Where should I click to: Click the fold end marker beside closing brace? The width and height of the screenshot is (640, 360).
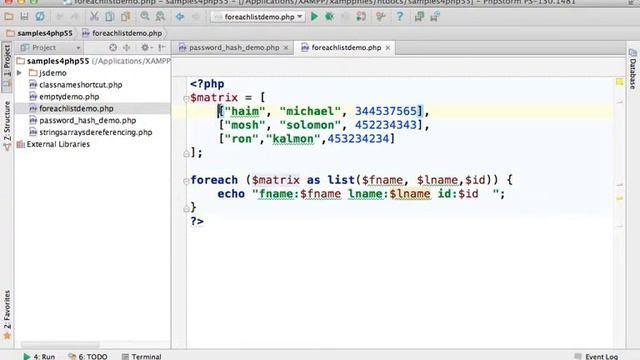click(x=186, y=208)
